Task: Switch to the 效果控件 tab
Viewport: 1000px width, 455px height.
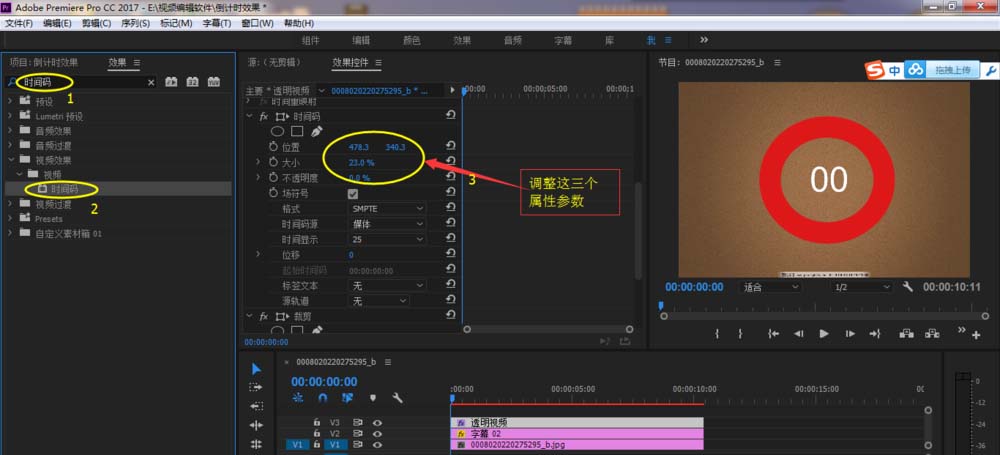Action: (x=356, y=62)
